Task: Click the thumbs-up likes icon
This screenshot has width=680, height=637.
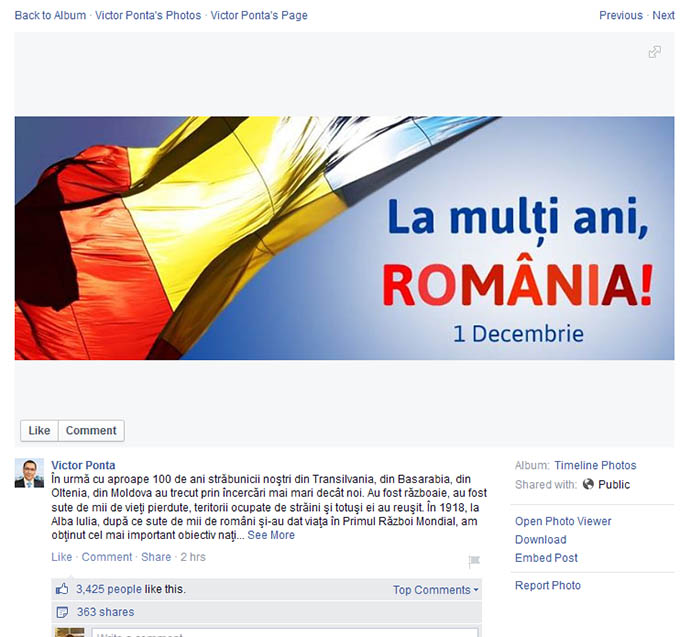Action: (x=62, y=590)
